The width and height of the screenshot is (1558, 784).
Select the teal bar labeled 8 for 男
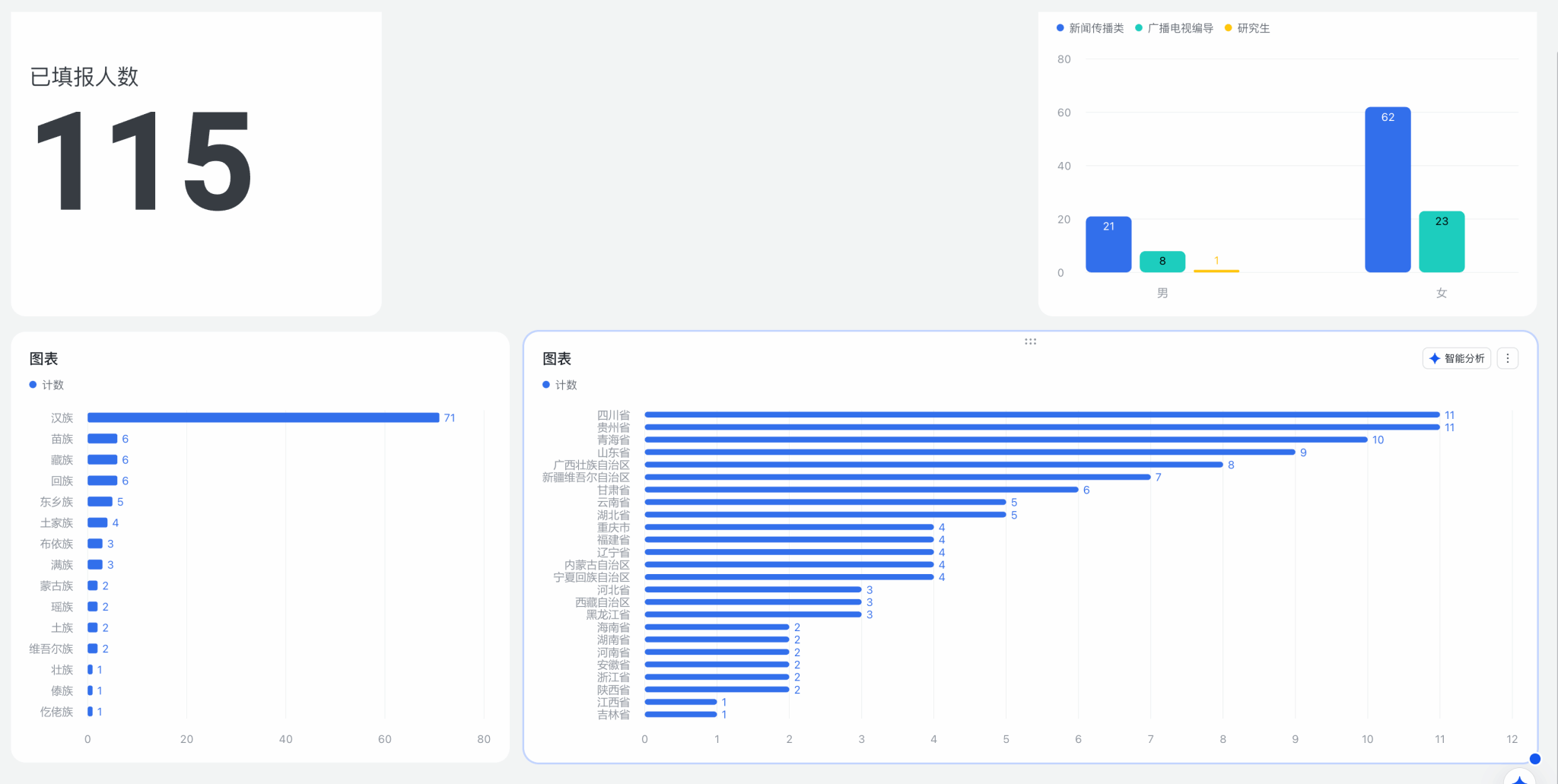(x=1162, y=262)
